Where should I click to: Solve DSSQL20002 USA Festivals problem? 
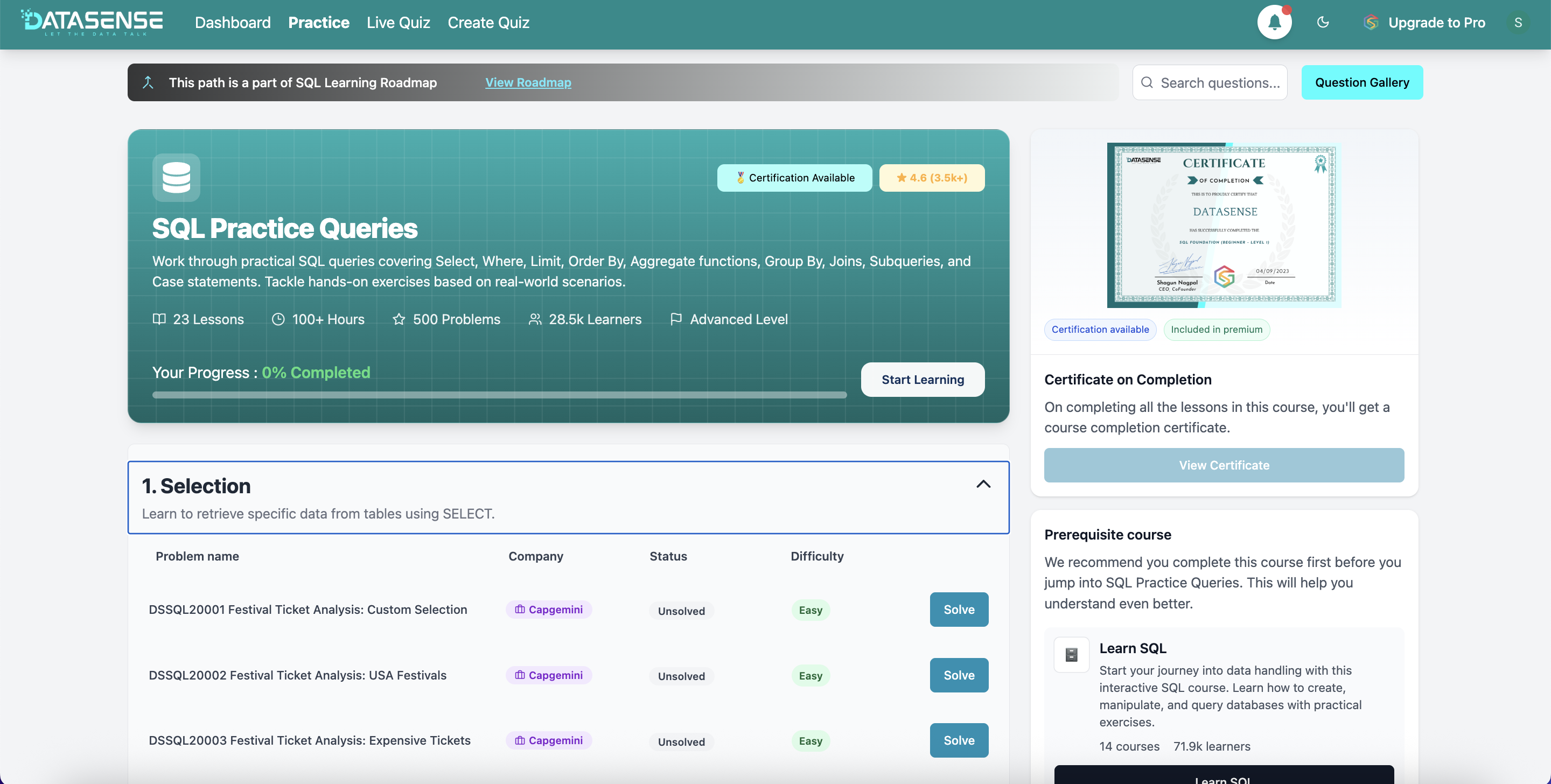959,675
